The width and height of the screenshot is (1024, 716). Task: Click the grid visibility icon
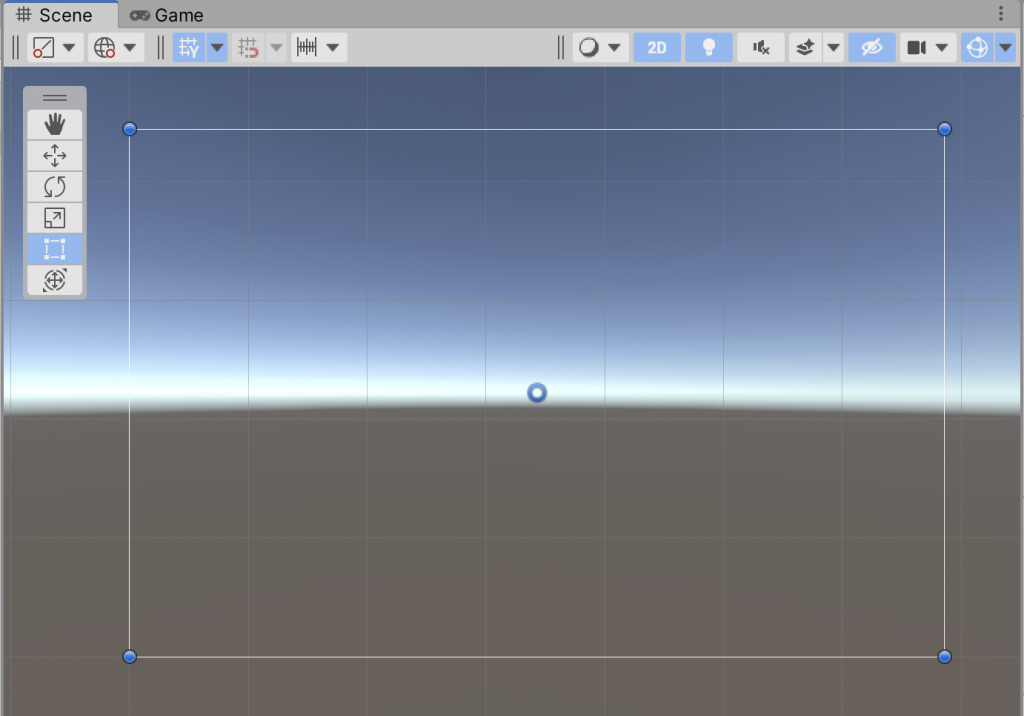coord(188,48)
